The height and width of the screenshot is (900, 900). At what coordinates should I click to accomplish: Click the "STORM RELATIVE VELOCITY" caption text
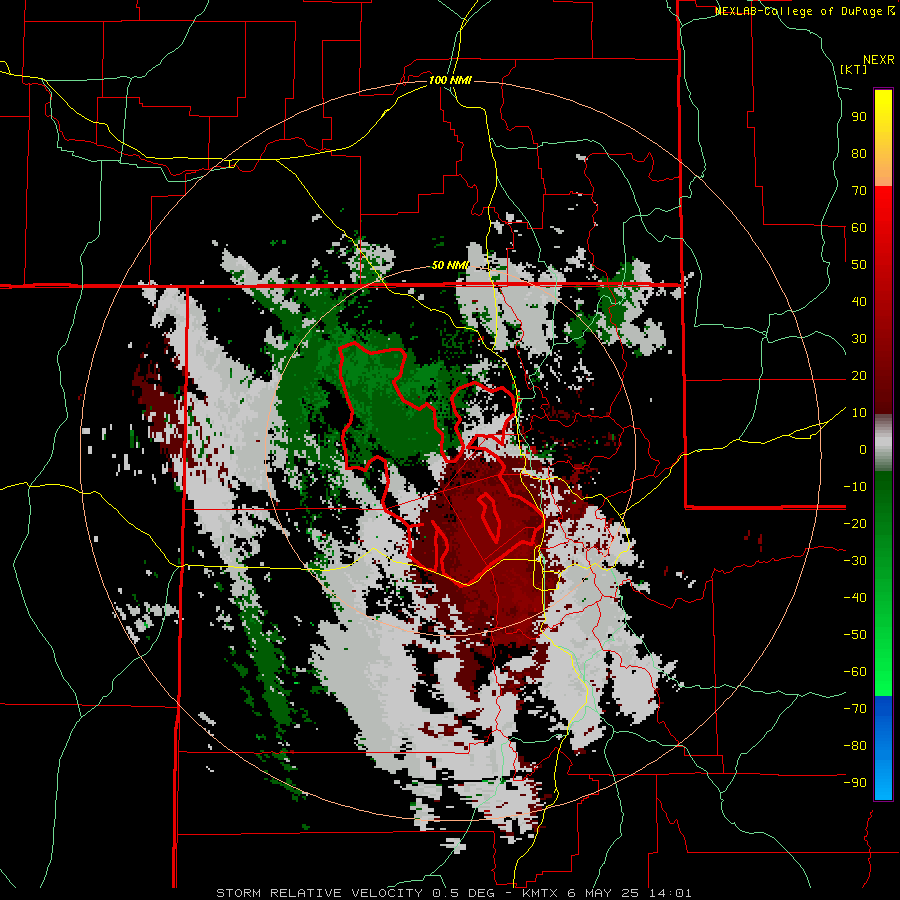click(x=320, y=893)
